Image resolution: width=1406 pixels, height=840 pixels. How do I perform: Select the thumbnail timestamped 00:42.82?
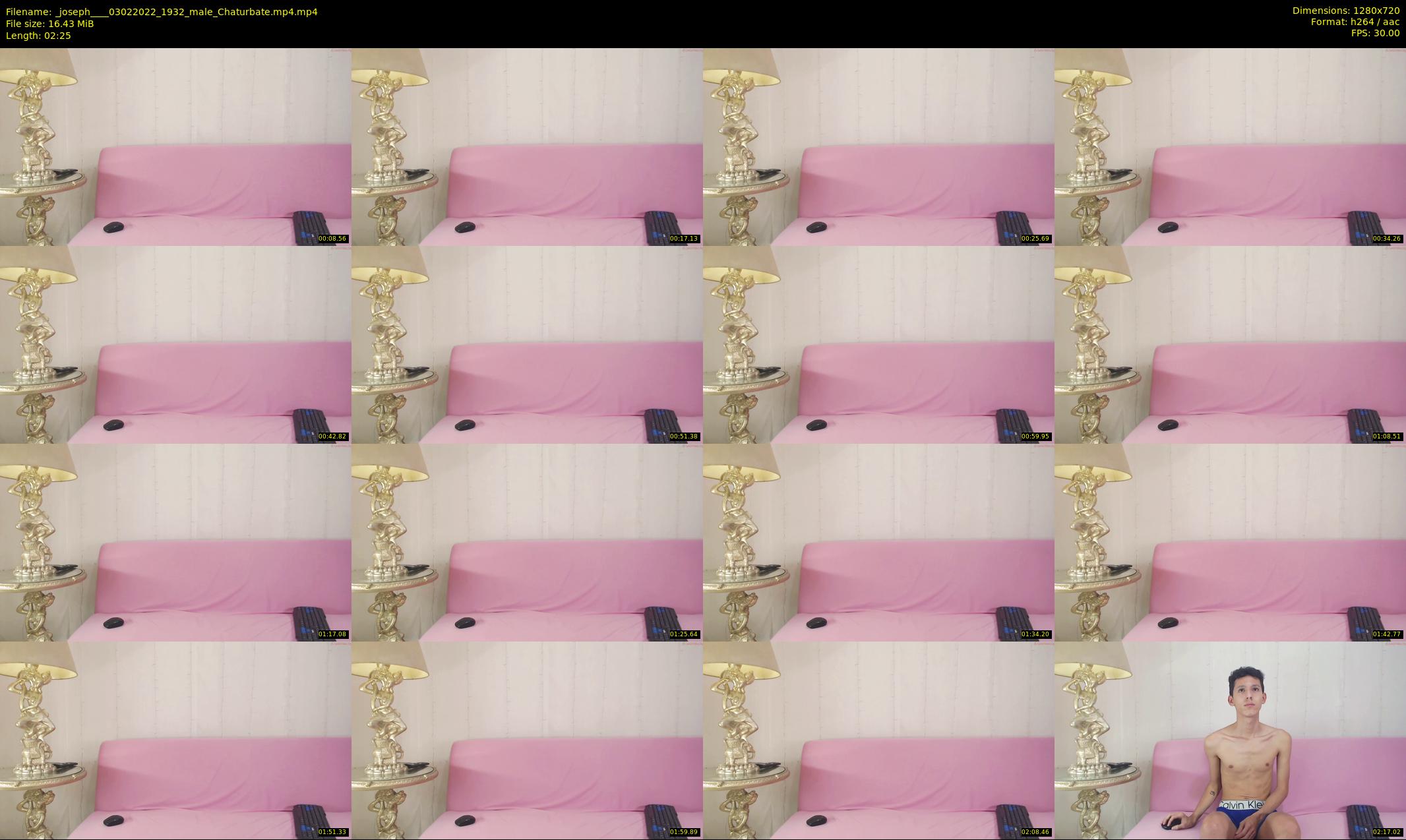175,344
